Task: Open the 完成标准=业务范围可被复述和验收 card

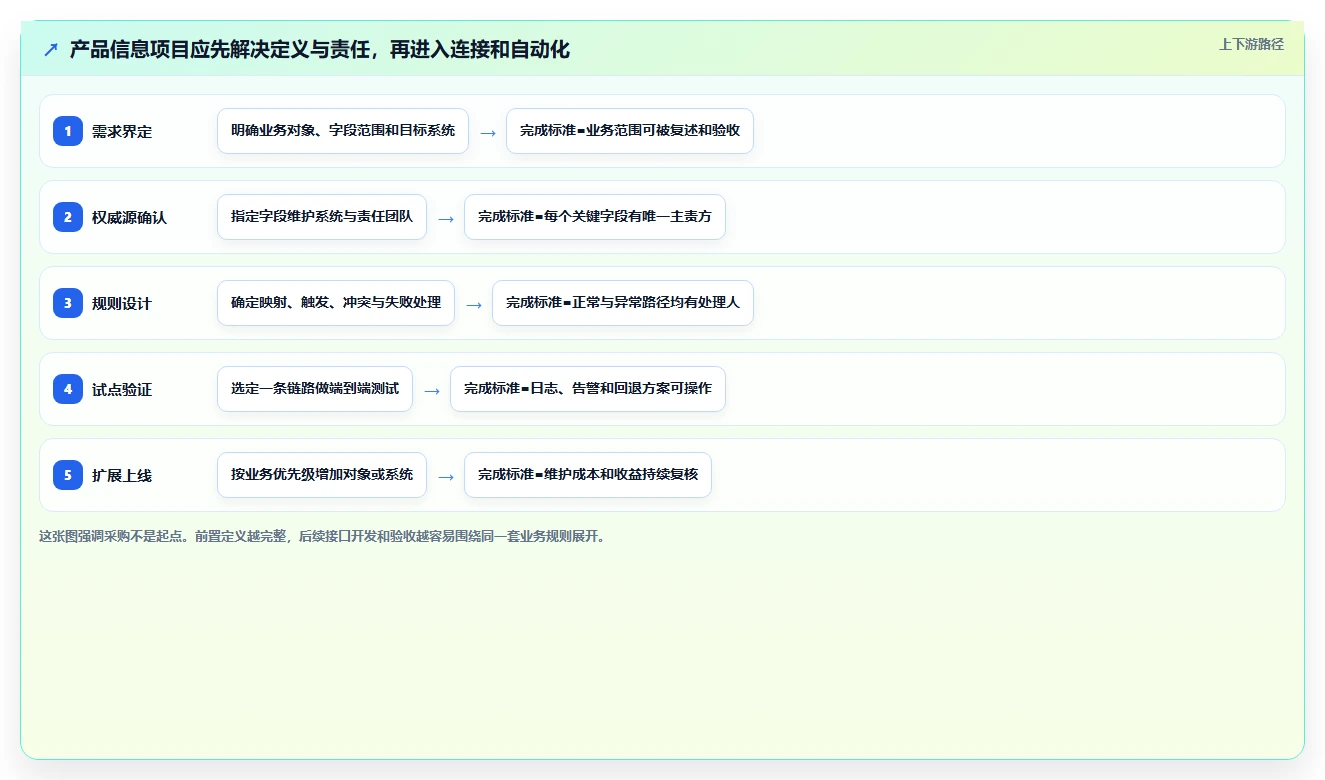Action: coord(630,131)
